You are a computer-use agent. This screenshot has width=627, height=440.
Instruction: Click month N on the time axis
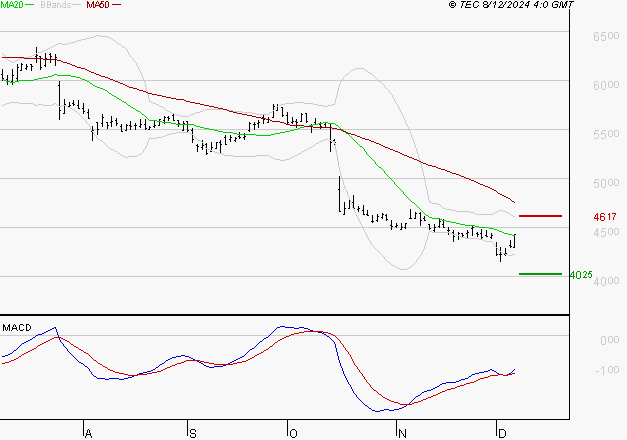coord(402,433)
